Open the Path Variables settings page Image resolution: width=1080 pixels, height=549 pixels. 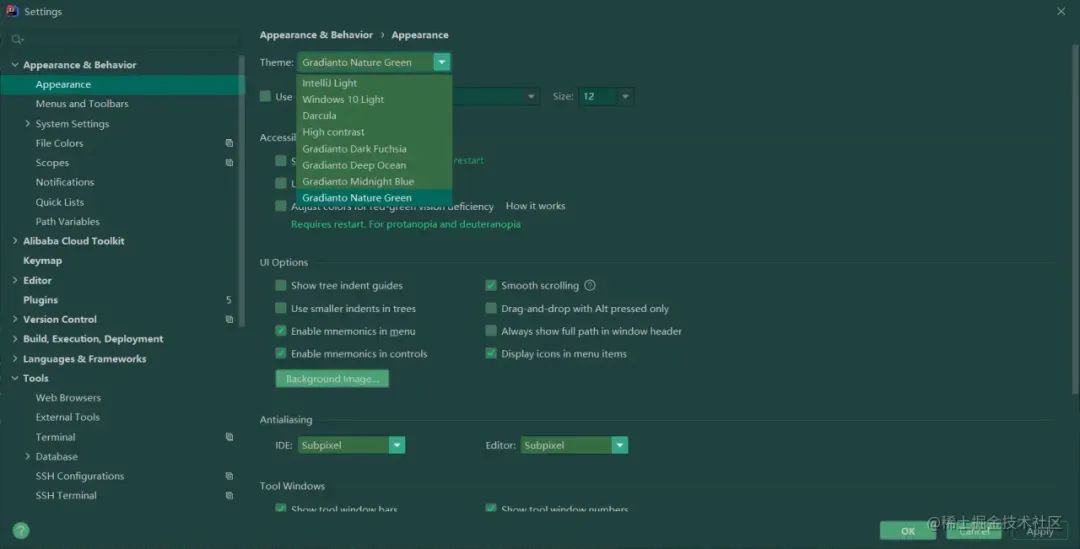[68, 221]
